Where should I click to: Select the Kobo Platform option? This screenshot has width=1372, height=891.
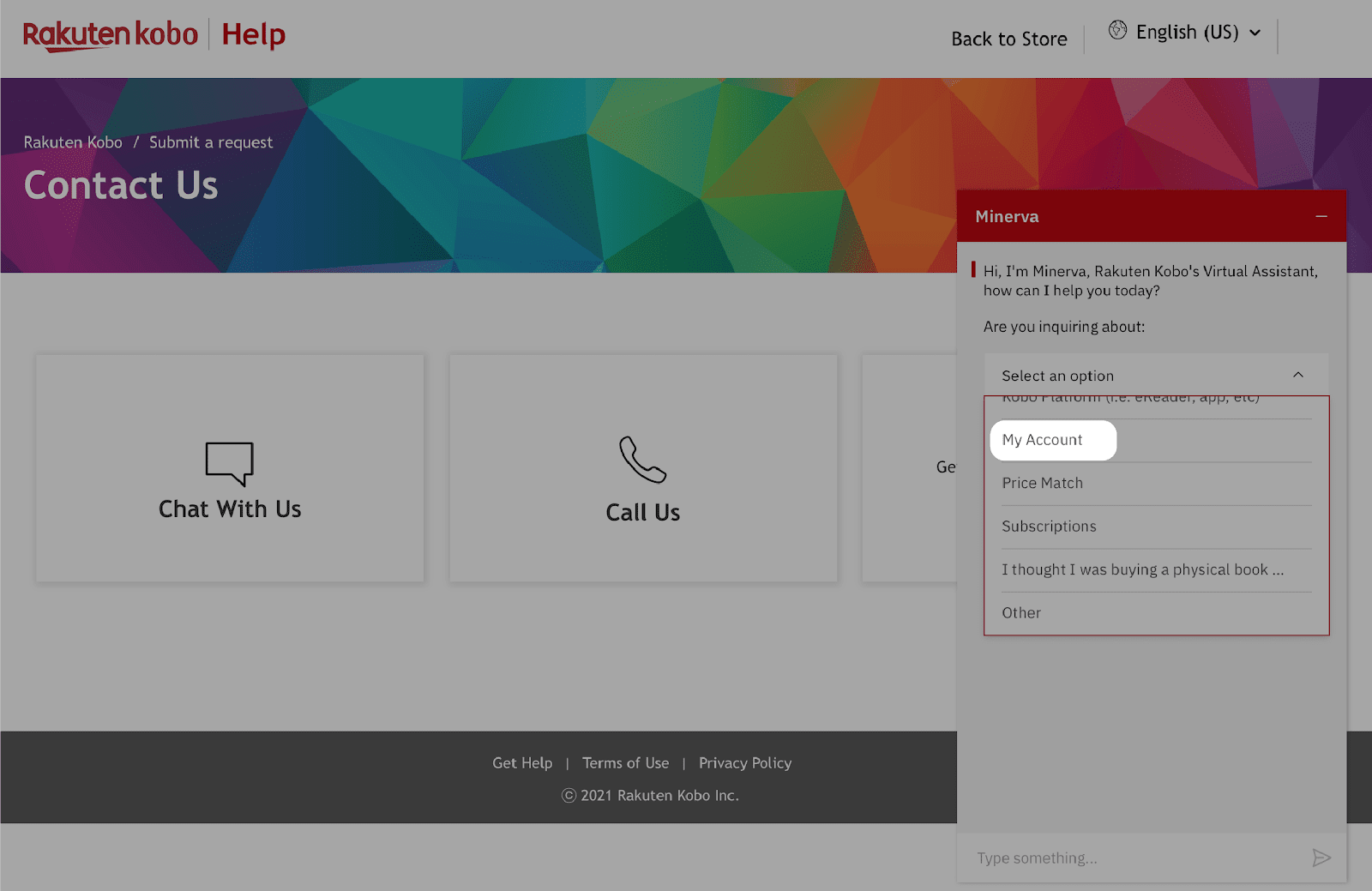tap(1156, 405)
